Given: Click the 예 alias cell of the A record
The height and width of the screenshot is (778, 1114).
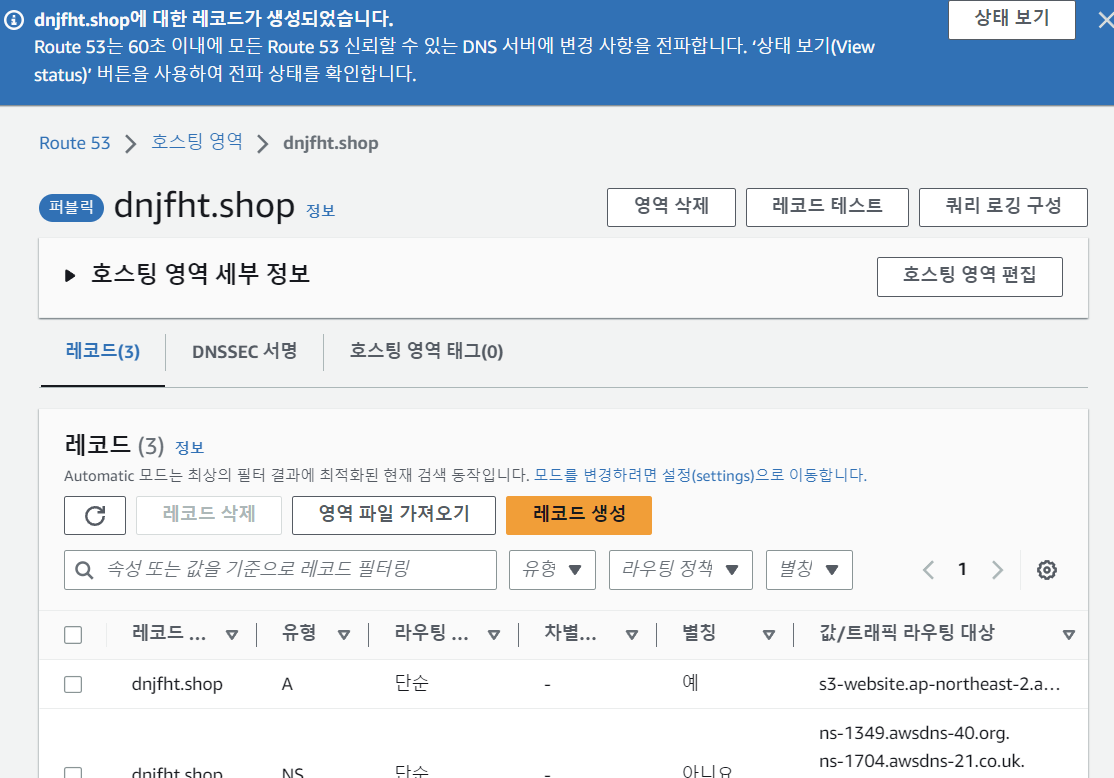Looking at the screenshot, I should pyautogui.click(x=691, y=684).
